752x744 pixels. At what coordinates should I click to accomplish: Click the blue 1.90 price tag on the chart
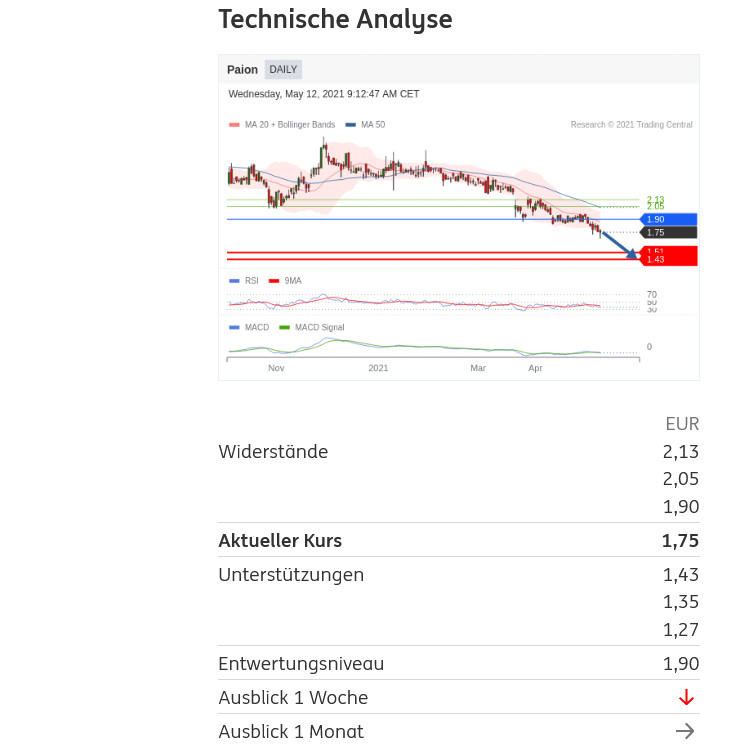pyautogui.click(x=667, y=219)
